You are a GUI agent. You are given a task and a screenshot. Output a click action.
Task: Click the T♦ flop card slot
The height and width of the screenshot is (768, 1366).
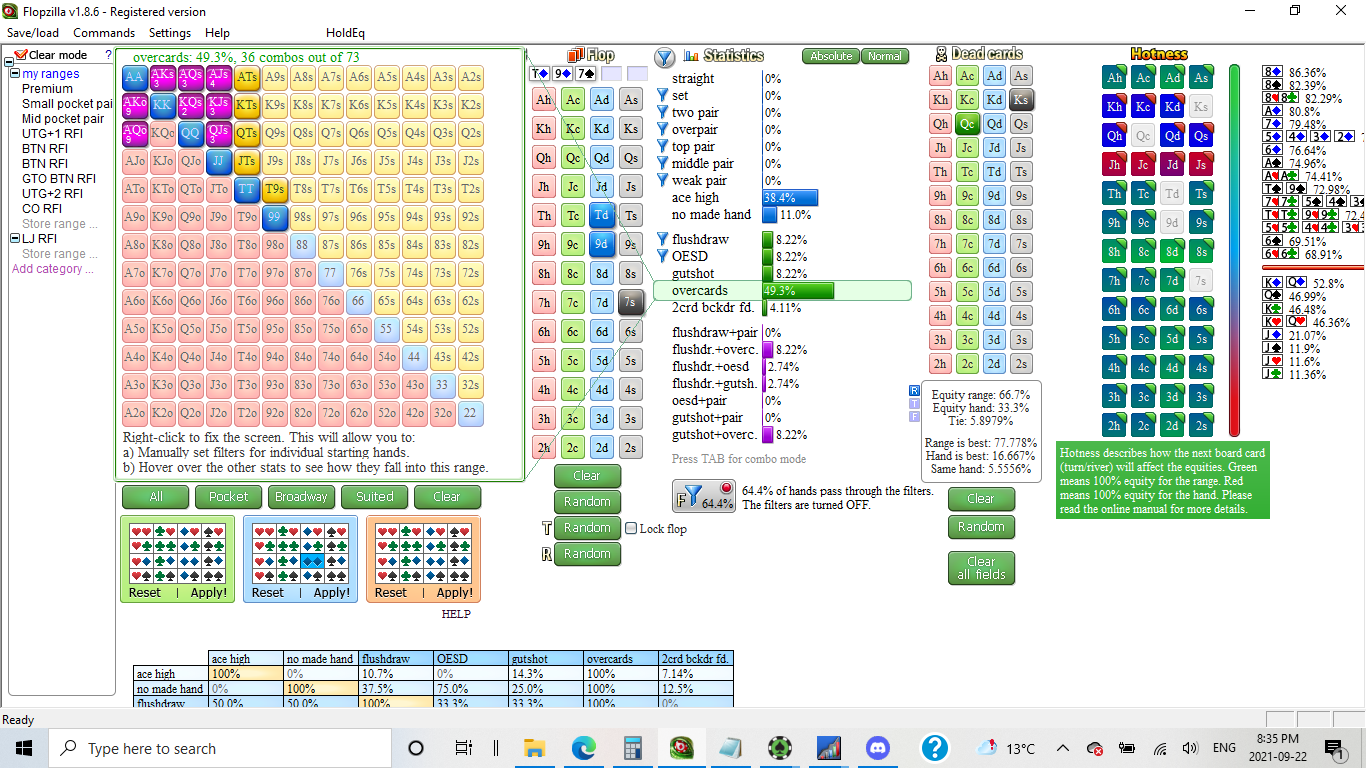point(539,74)
